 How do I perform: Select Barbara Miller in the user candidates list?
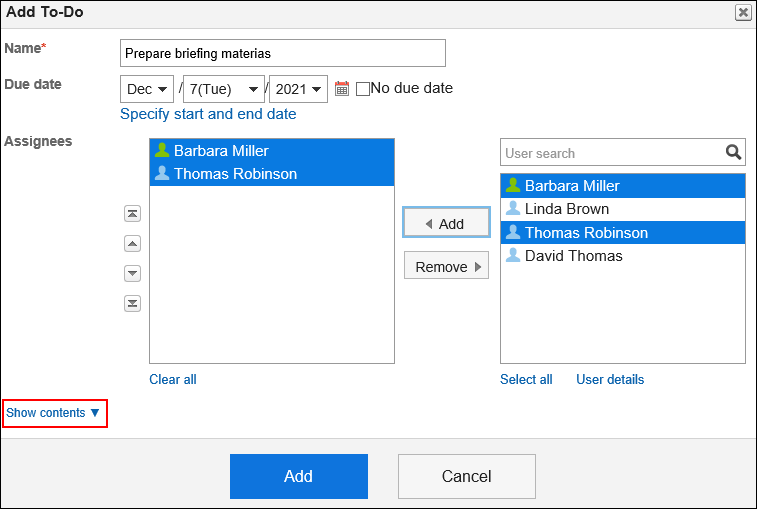click(x=623, y=186)
